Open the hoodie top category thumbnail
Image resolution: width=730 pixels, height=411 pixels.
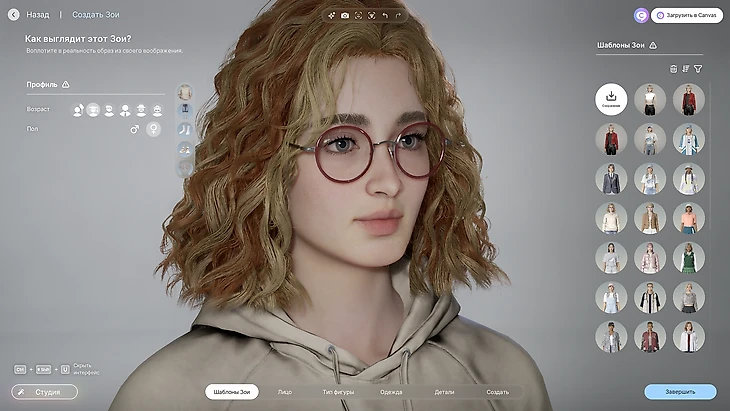pos(185,92)
